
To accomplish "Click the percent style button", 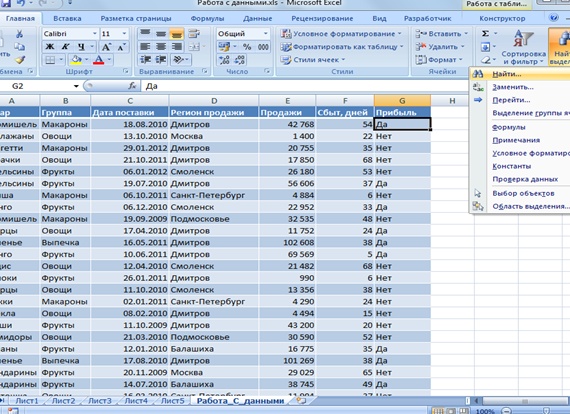I will pyautogui.click(x=247, y=47).
